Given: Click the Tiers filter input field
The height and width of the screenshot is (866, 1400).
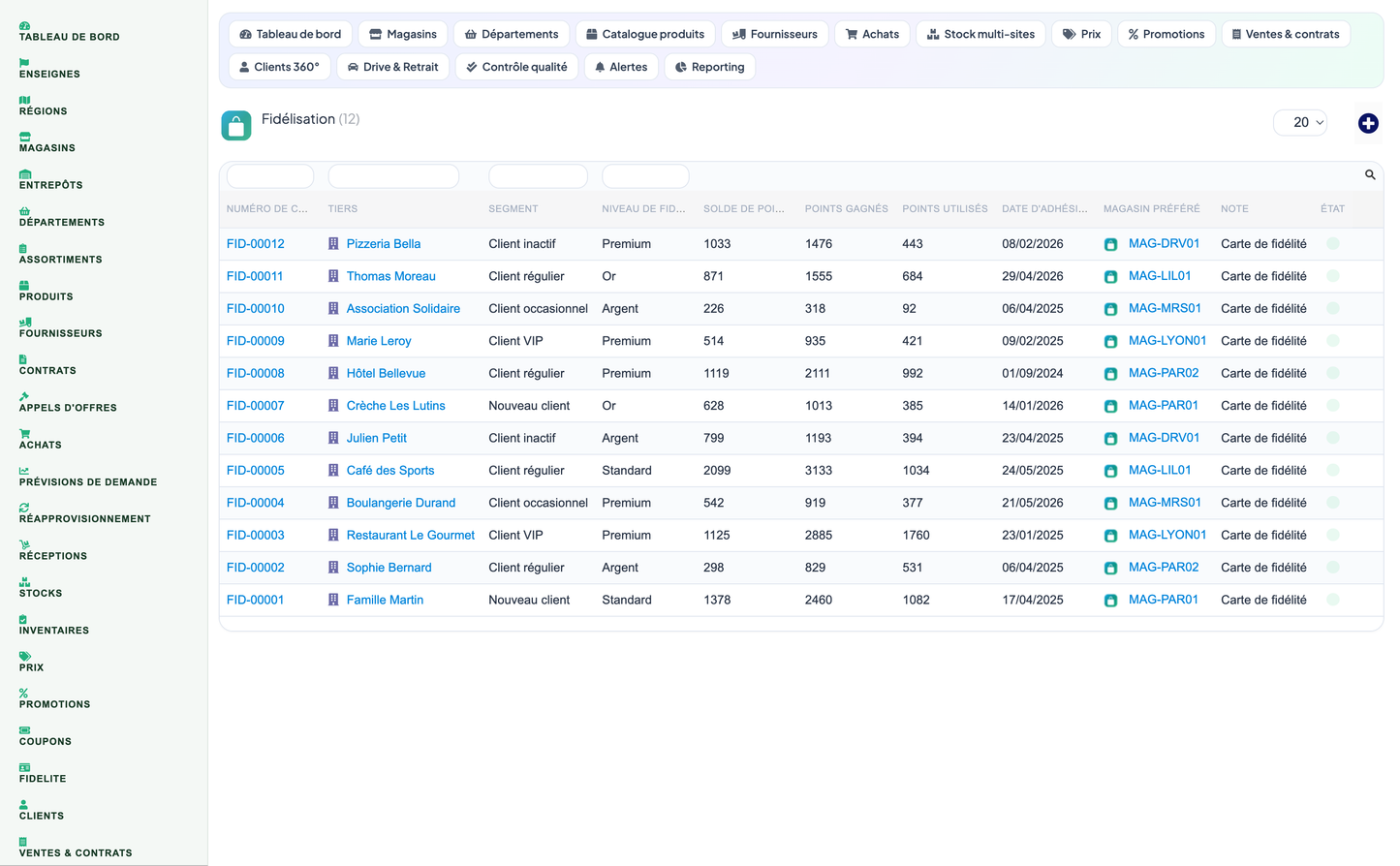Looking at the screenshot, I should click(x=393, y=176).
